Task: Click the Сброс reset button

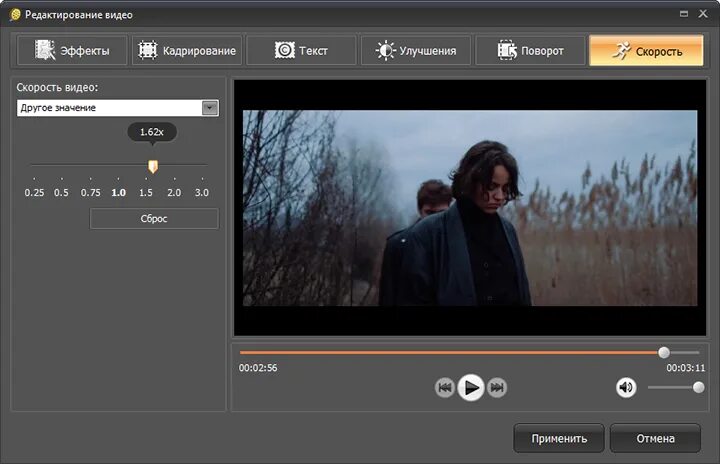Action: click(x=154, y=219)
